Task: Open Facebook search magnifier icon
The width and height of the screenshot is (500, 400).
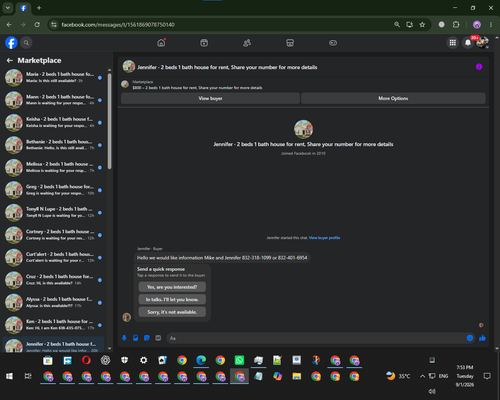Action: click(x=26, y=43)
